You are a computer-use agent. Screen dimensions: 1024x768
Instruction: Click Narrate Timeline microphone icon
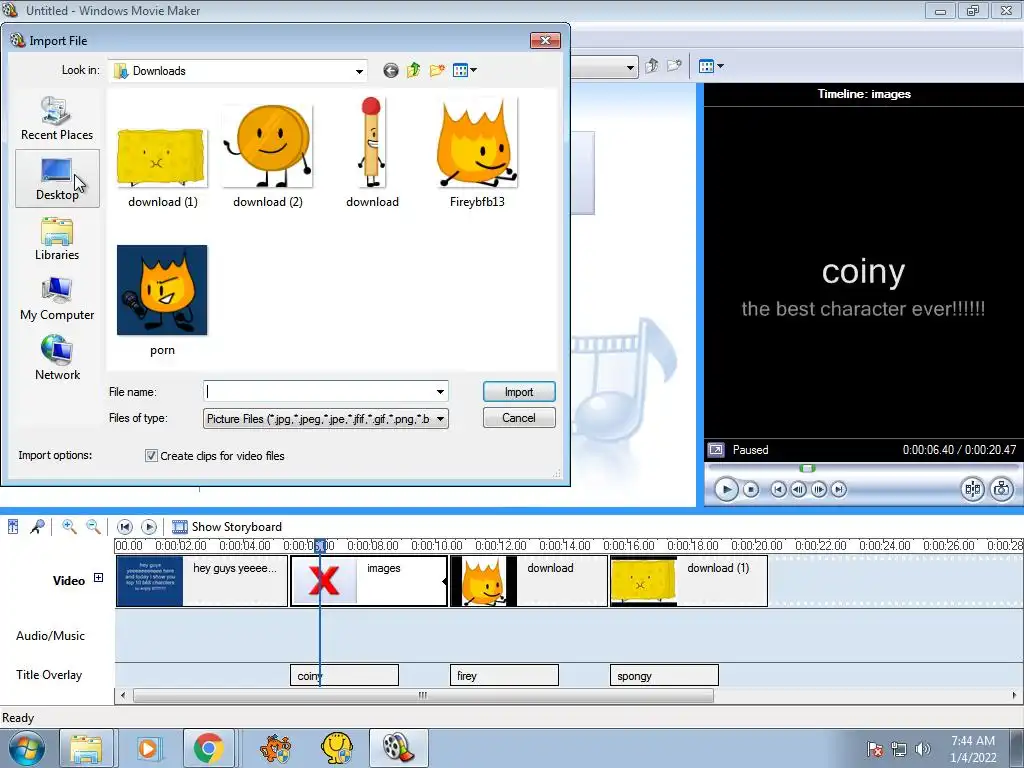[x=37, y=526]
